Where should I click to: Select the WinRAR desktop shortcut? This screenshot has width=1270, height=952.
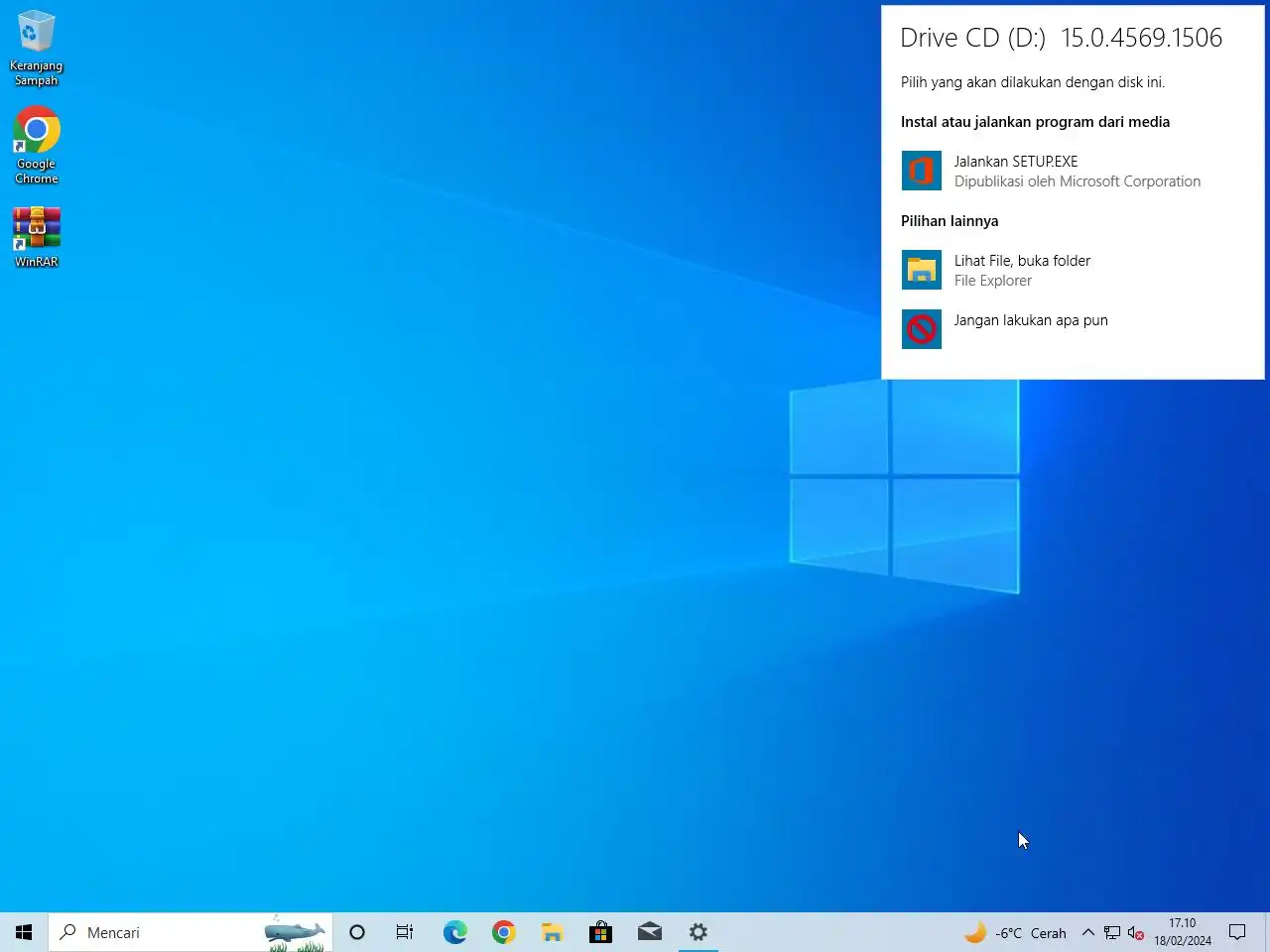coord(37,237)
